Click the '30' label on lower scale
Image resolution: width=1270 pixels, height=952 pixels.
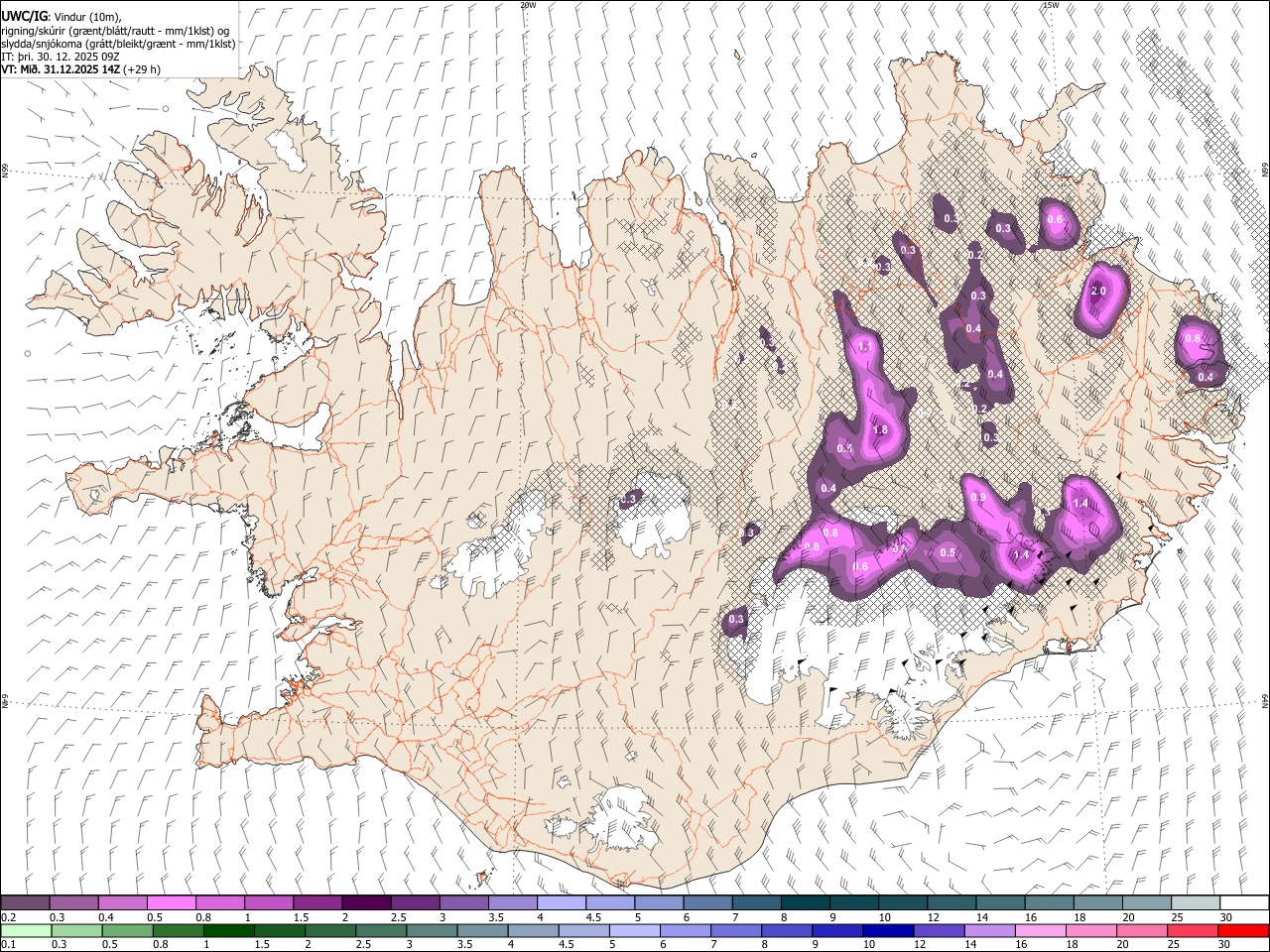click(1226, 945)
